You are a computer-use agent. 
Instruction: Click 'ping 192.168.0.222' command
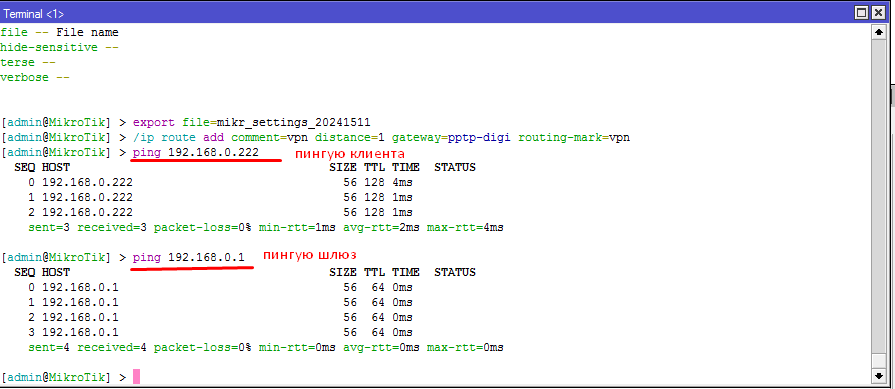pyautogui.click(x=196, y=152)
